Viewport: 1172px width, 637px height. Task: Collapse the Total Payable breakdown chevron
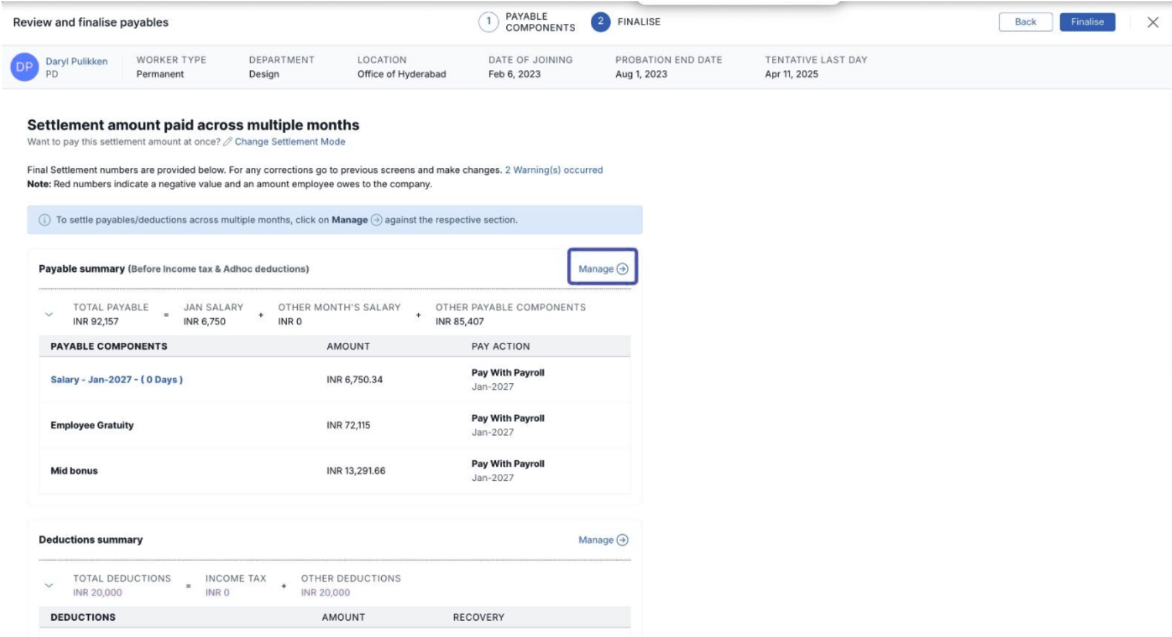50,314
